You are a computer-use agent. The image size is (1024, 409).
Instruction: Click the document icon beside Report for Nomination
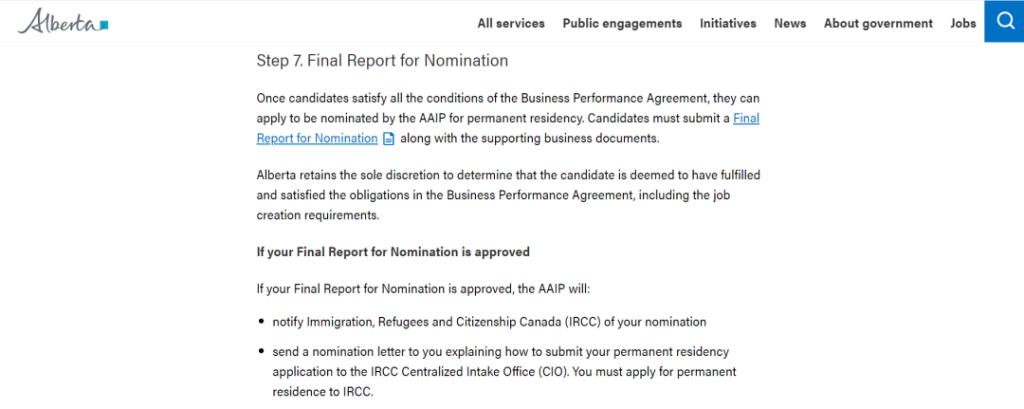(389, 139)
